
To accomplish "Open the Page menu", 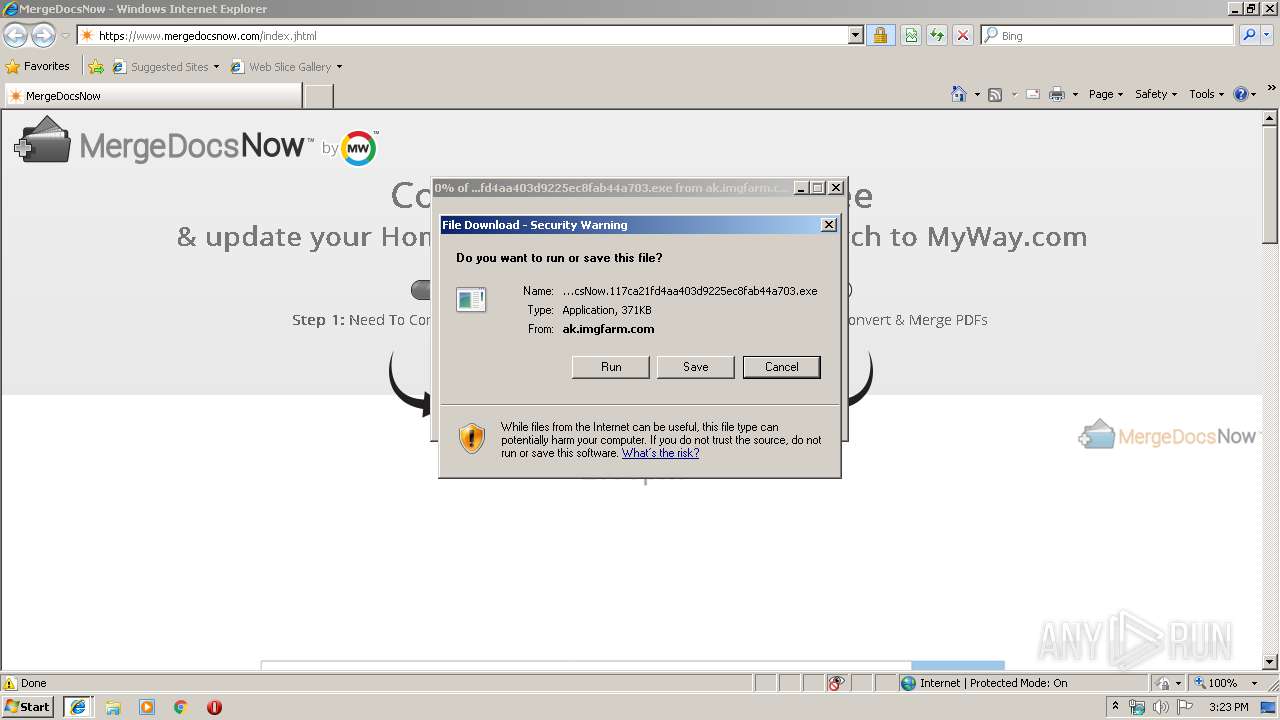I will tap(1106, 94).
